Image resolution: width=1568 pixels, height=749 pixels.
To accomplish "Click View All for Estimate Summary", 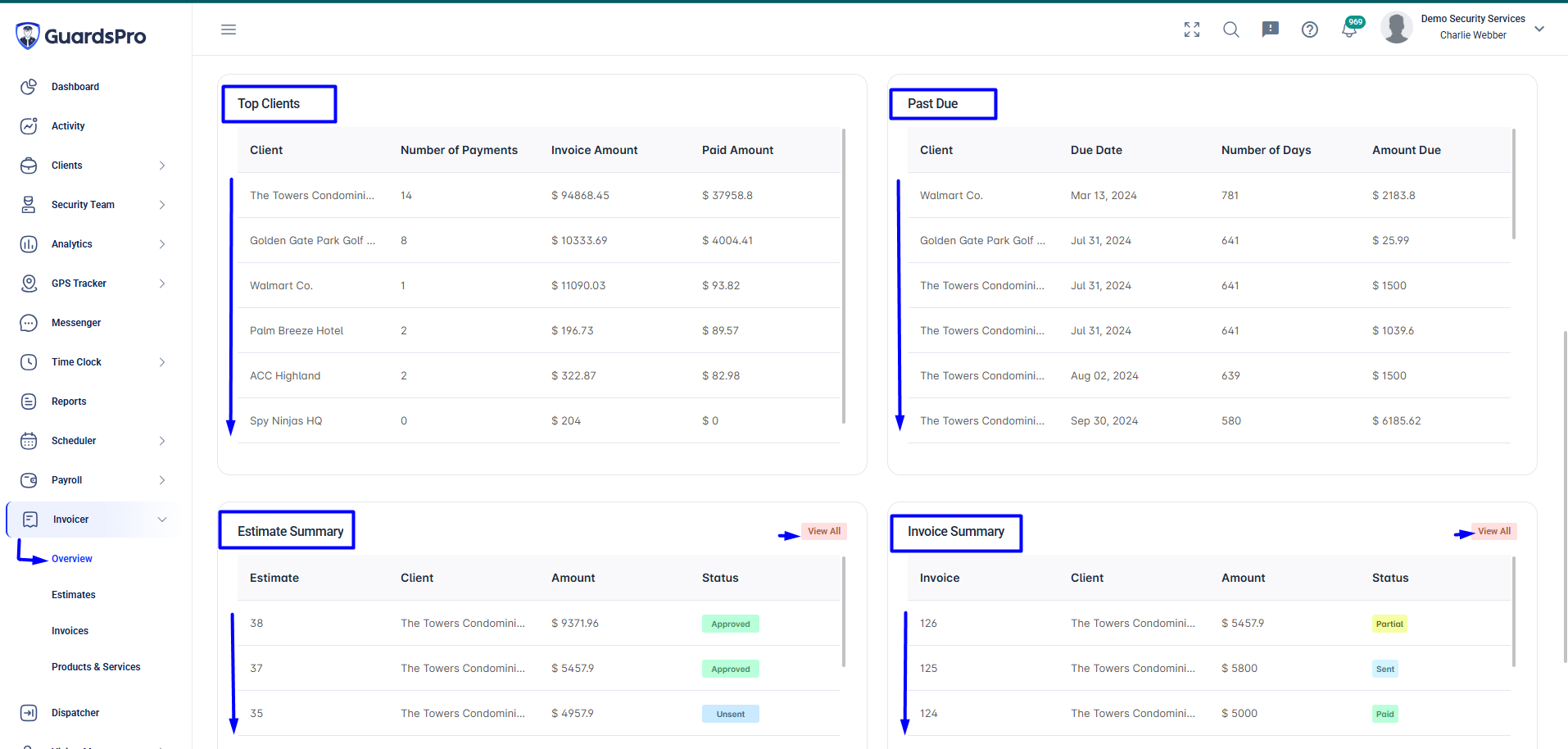I will (824, 531).
